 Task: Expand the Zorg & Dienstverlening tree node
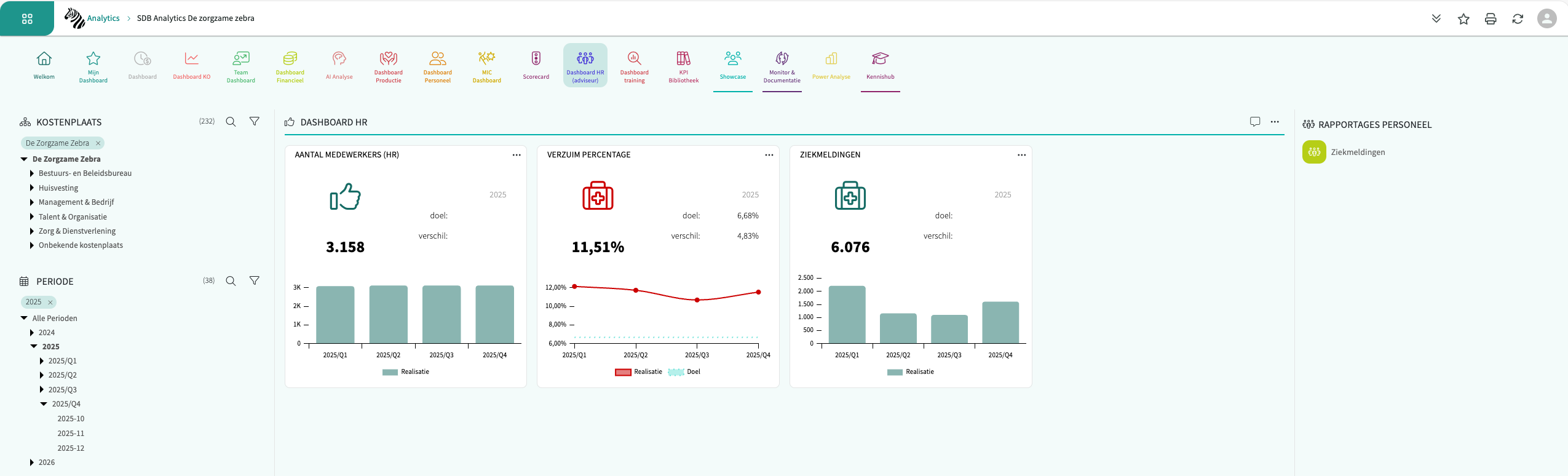pos(32,231)
